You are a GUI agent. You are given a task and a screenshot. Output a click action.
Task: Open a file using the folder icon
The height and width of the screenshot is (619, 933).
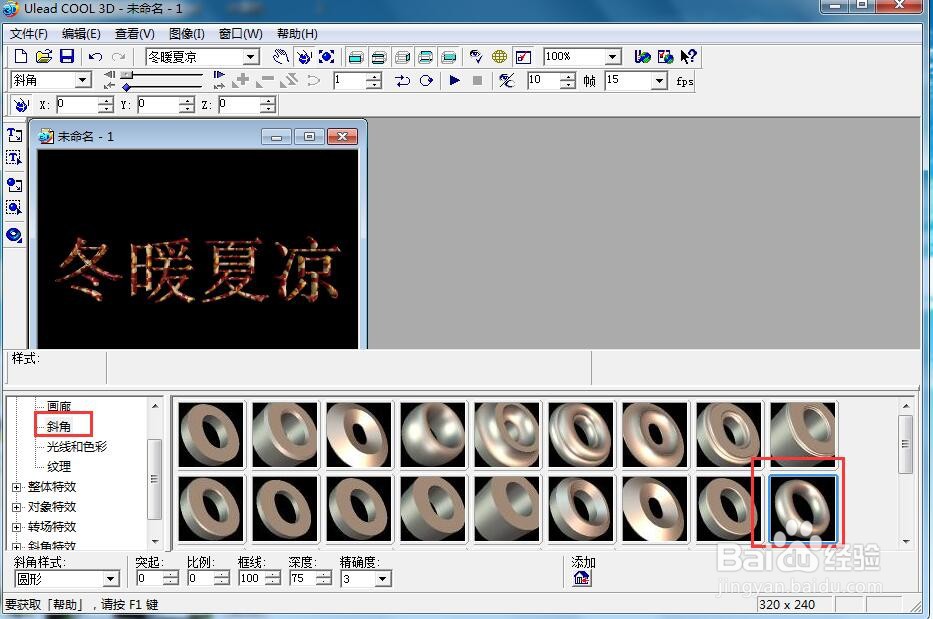43,57
